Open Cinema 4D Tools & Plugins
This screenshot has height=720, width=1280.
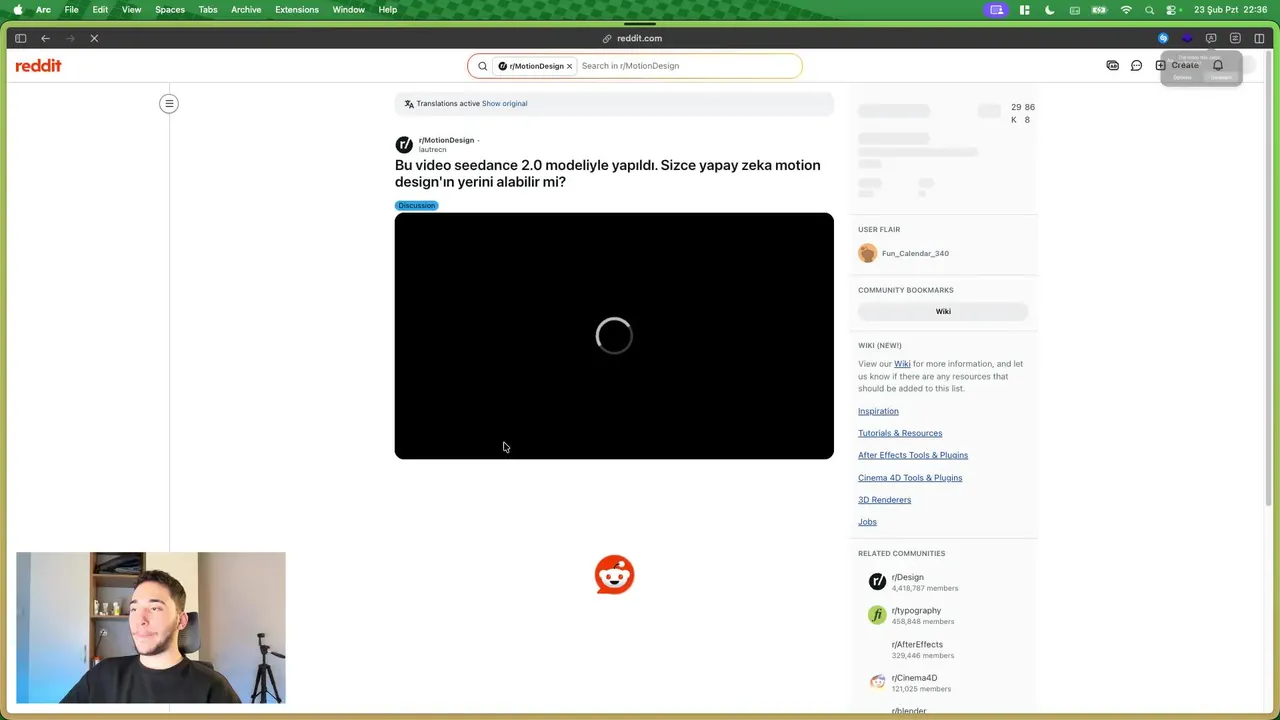click(x=910, y=477)
